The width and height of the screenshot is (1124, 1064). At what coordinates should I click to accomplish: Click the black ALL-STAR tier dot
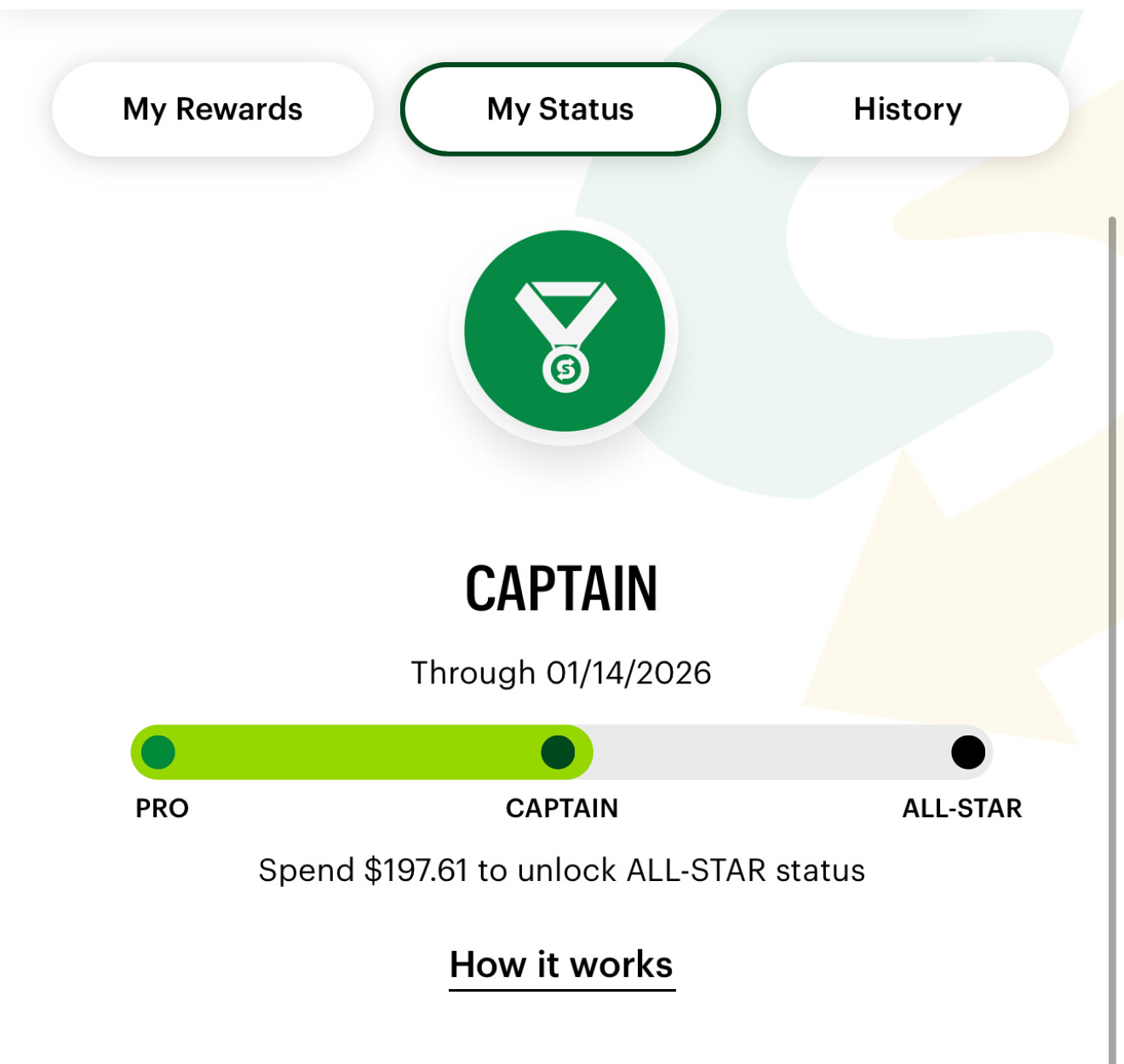tap(967, 752)
